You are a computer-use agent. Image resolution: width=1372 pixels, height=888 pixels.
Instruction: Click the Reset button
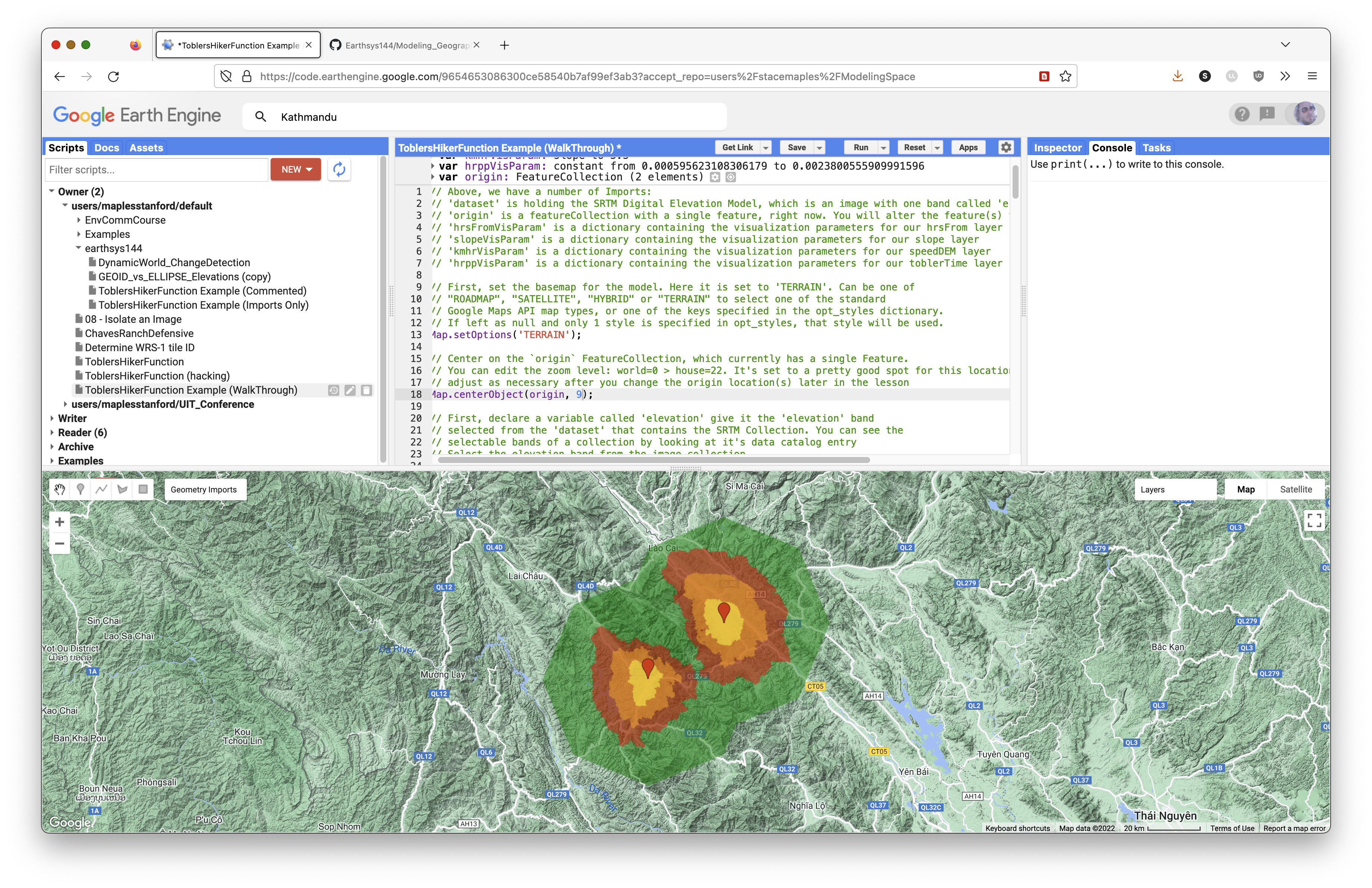pos(914,148)
